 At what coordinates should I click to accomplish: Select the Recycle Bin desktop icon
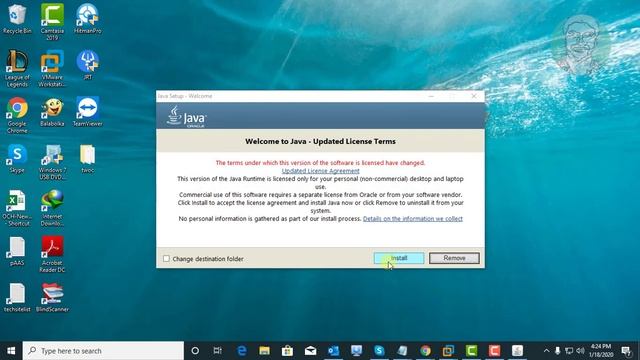pos(17,19)
